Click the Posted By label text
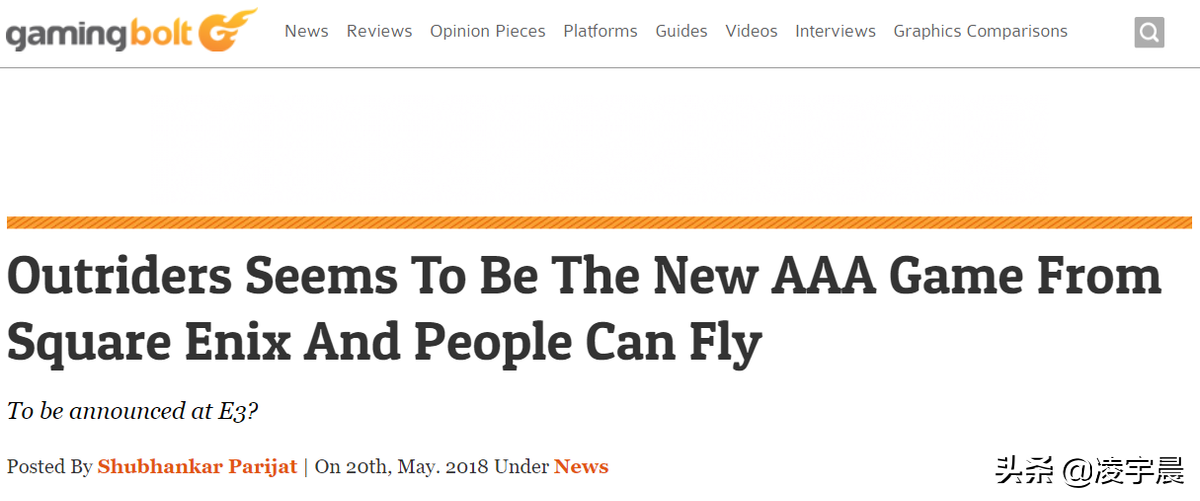Image resolution: width=1200 pixels, height=501 pixels. [50, 466]
